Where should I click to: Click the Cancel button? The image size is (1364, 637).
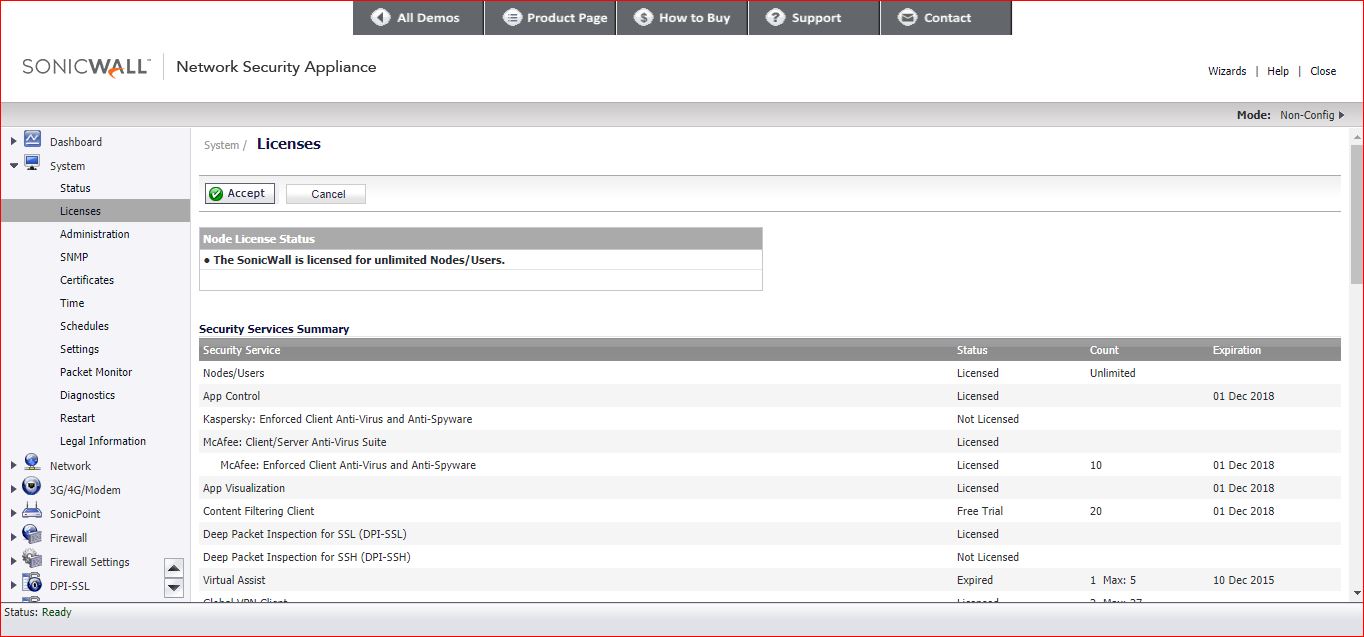click(325, 193)
